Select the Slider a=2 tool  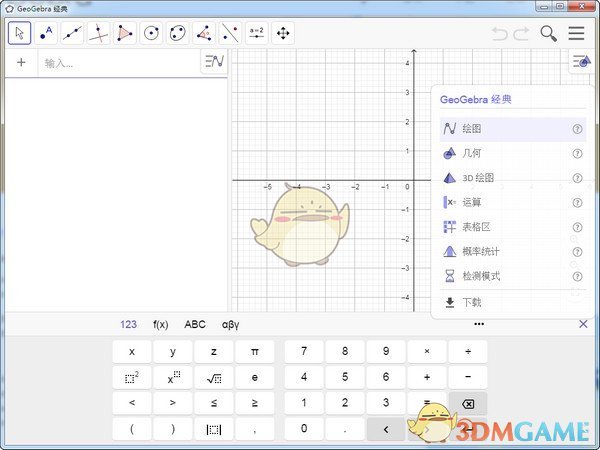coord(257,33)
